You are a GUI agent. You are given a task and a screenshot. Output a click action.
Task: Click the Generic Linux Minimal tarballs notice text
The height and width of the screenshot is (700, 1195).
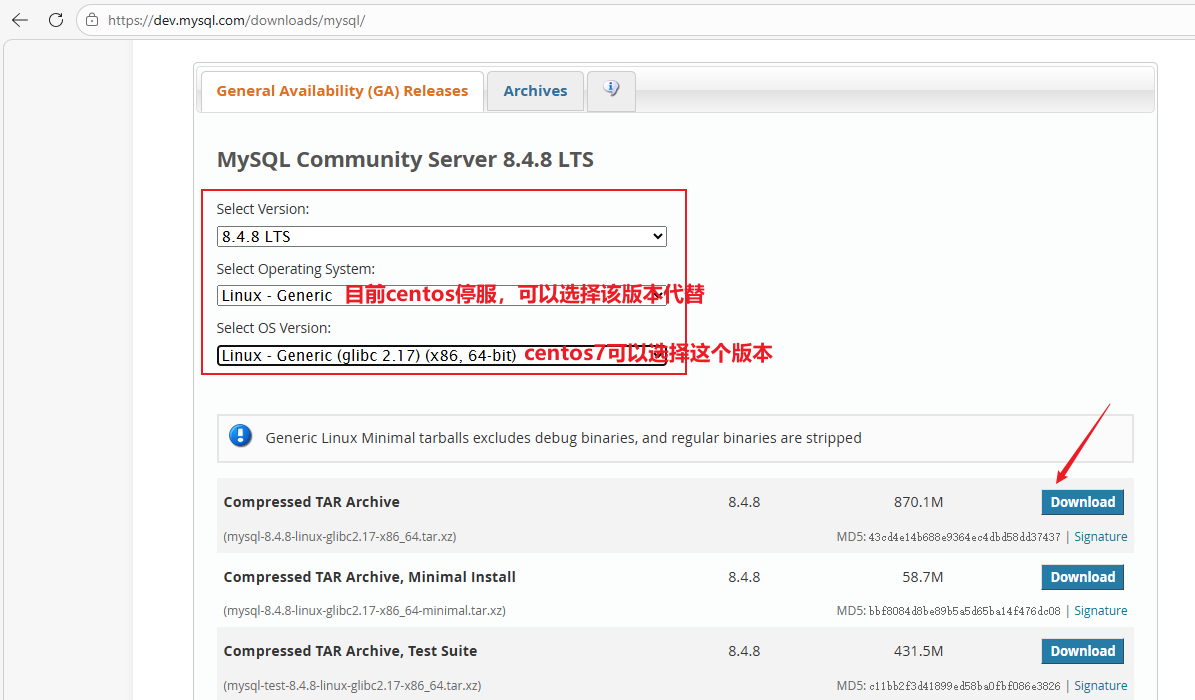[x=563, y=438]
